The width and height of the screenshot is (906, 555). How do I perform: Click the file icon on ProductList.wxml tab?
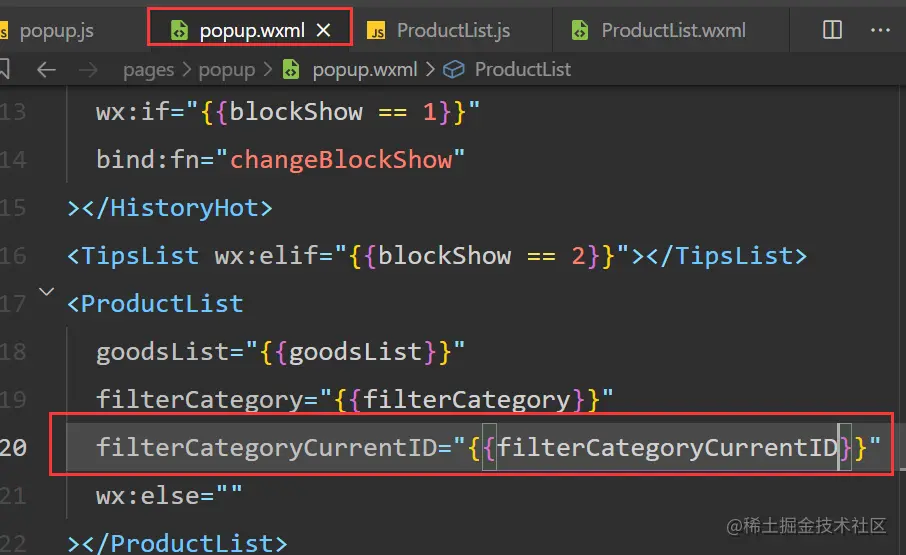(x=580, y=30)
